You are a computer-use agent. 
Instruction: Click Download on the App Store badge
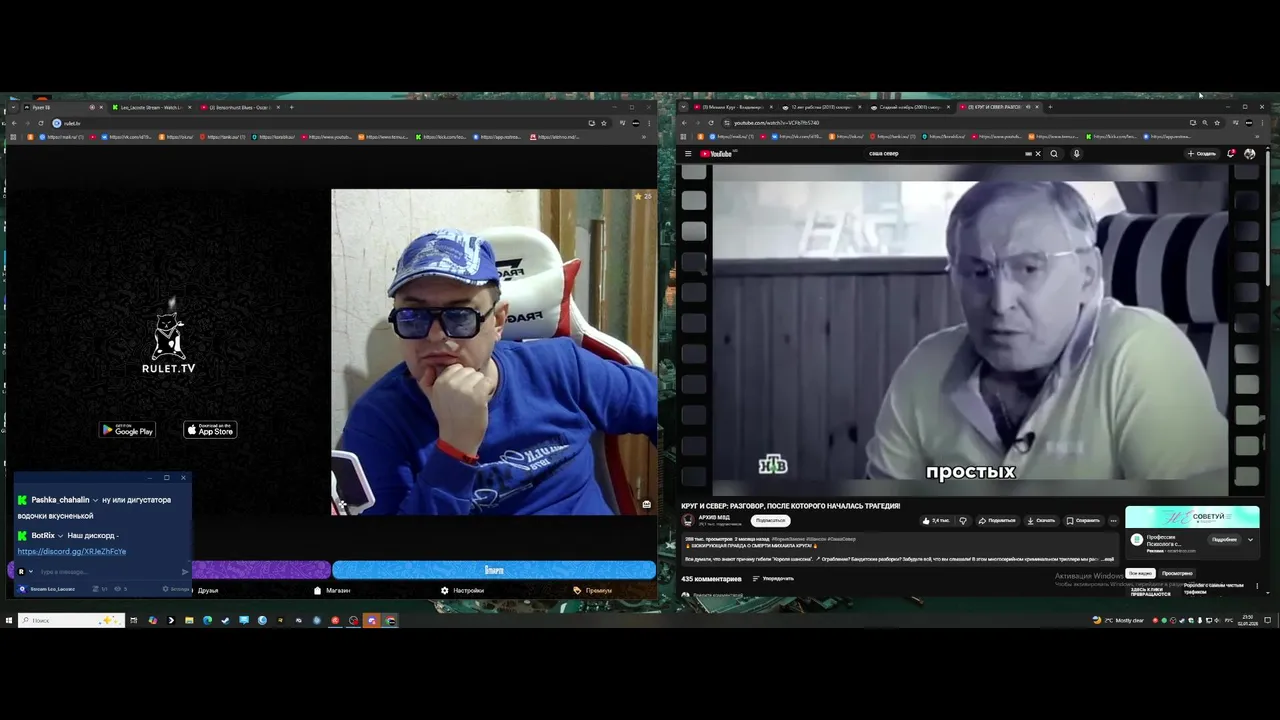(210, 430)
